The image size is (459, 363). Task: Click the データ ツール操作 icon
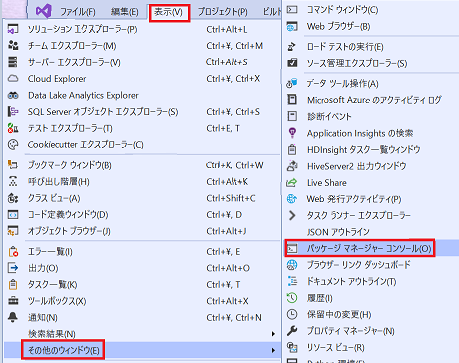[x=292, y=83]
